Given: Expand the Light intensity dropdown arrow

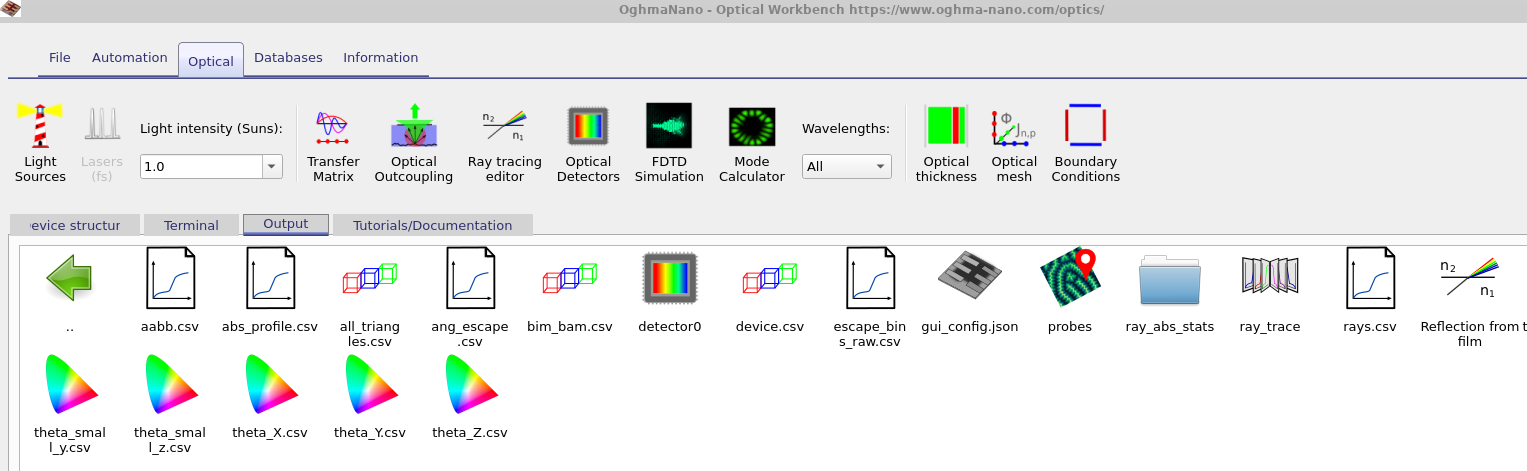Looking at the screenshot, I should pos(271,167).
